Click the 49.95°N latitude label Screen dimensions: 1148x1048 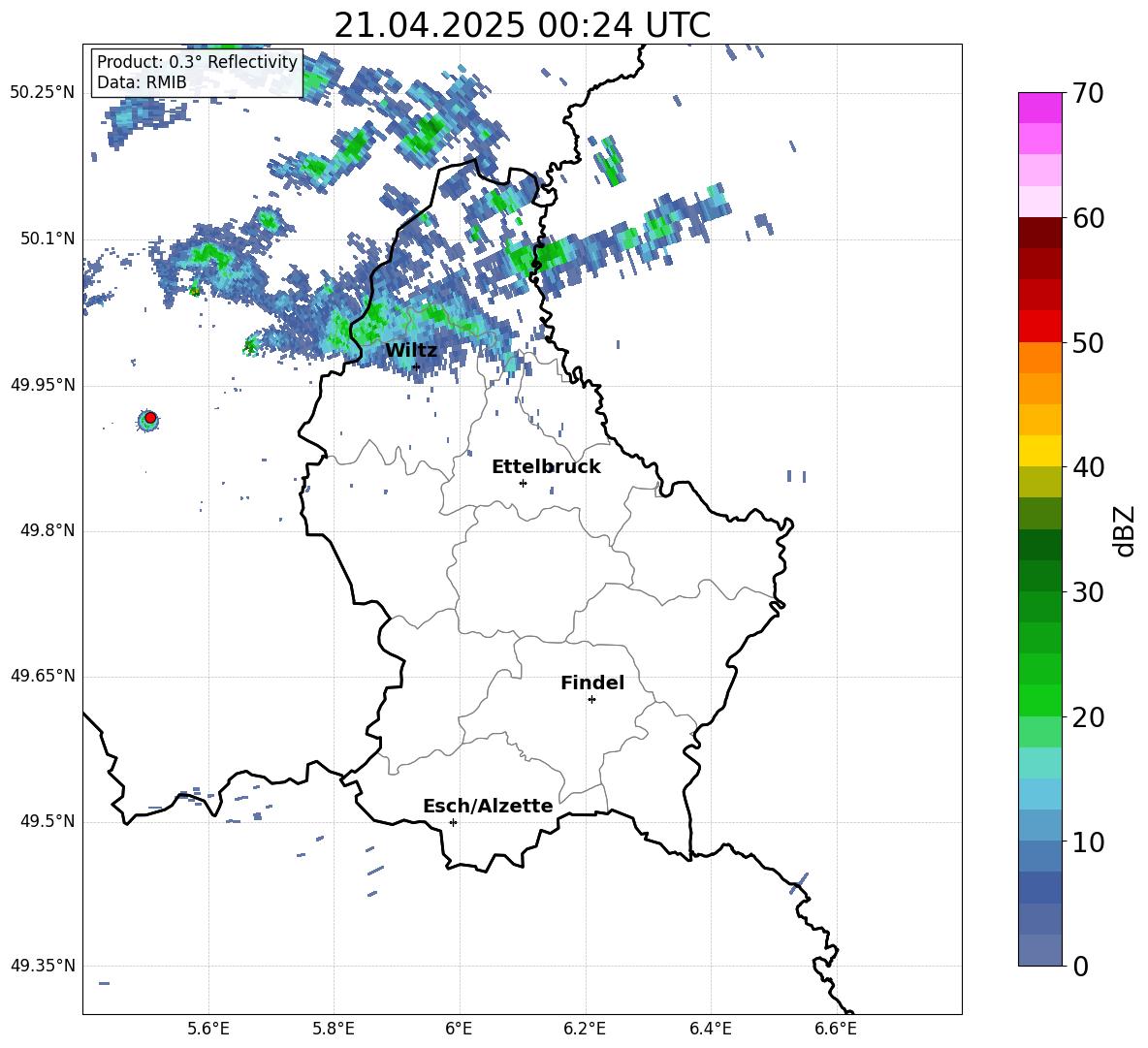click(43, 385)
